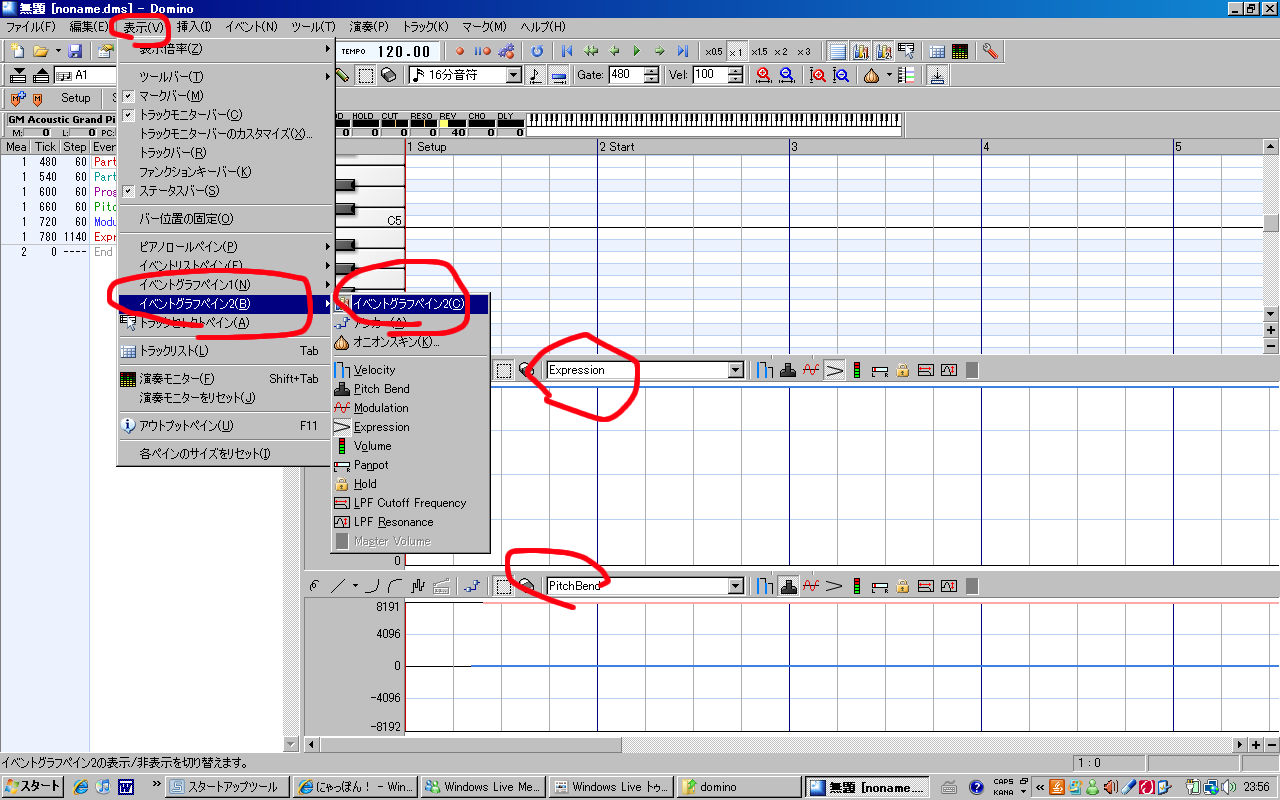Click the Pitch Bend icon in PitchBend pane toolbar
1280x800 pixels.
coord(788,586)
